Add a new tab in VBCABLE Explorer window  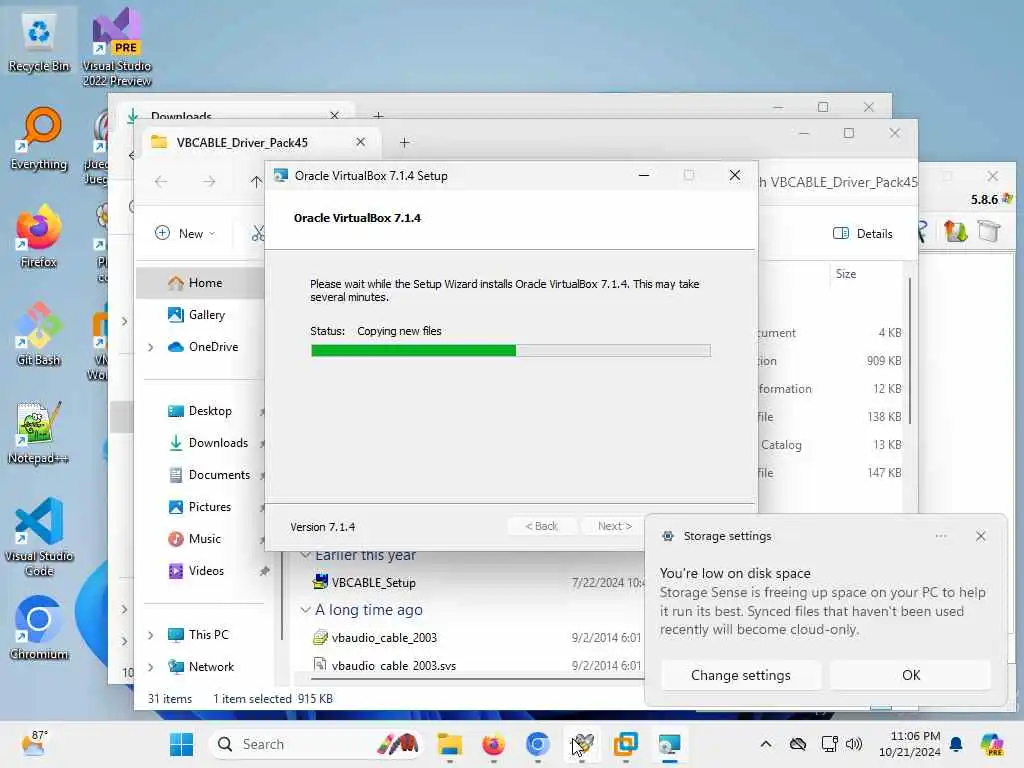pyautogui.click(x=404, y=142)
